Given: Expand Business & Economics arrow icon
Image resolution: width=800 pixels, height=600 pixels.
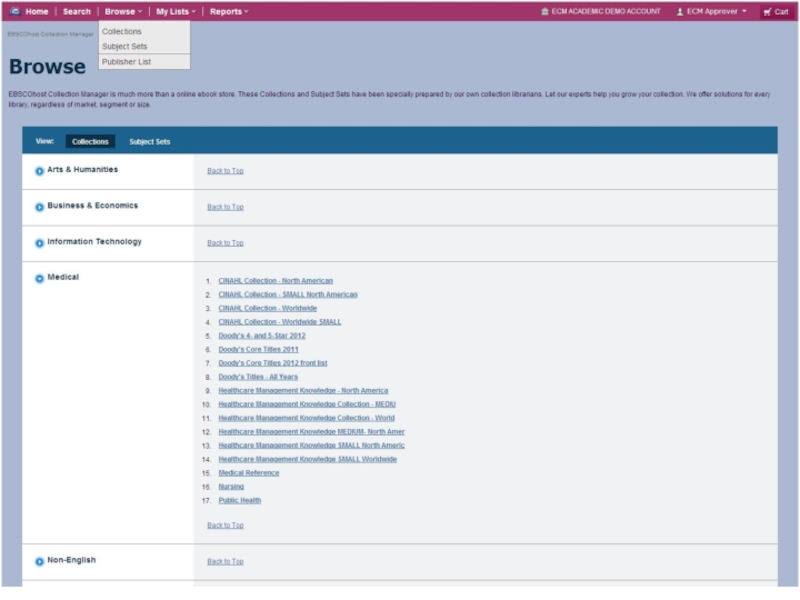Looking at the screenshot, I should point(40,207).
